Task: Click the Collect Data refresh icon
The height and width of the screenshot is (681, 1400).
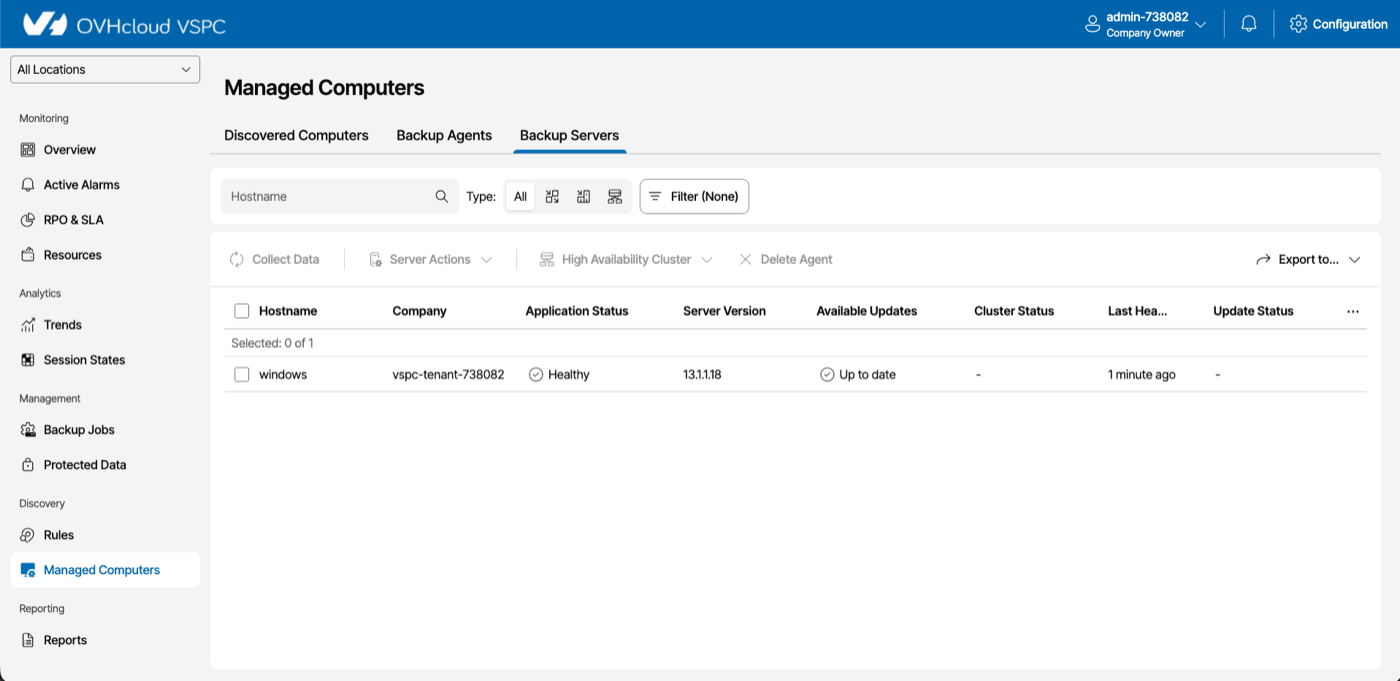Action: (x=237, y=259)
